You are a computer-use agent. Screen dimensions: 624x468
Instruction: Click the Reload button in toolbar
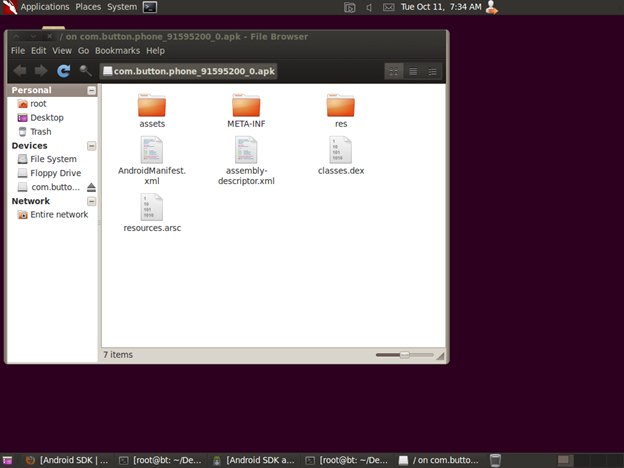click(63, 71)
